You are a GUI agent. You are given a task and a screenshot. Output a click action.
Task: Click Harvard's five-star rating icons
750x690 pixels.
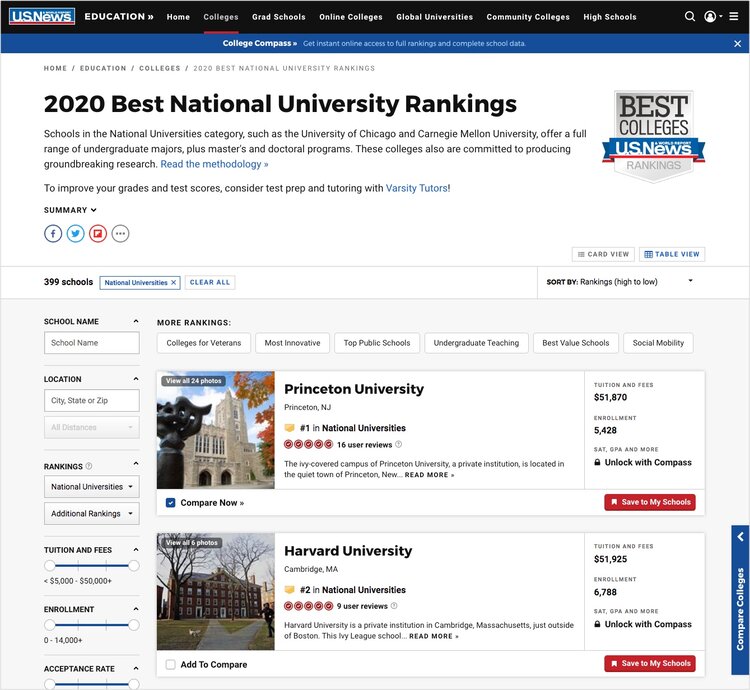coord(309,606)
